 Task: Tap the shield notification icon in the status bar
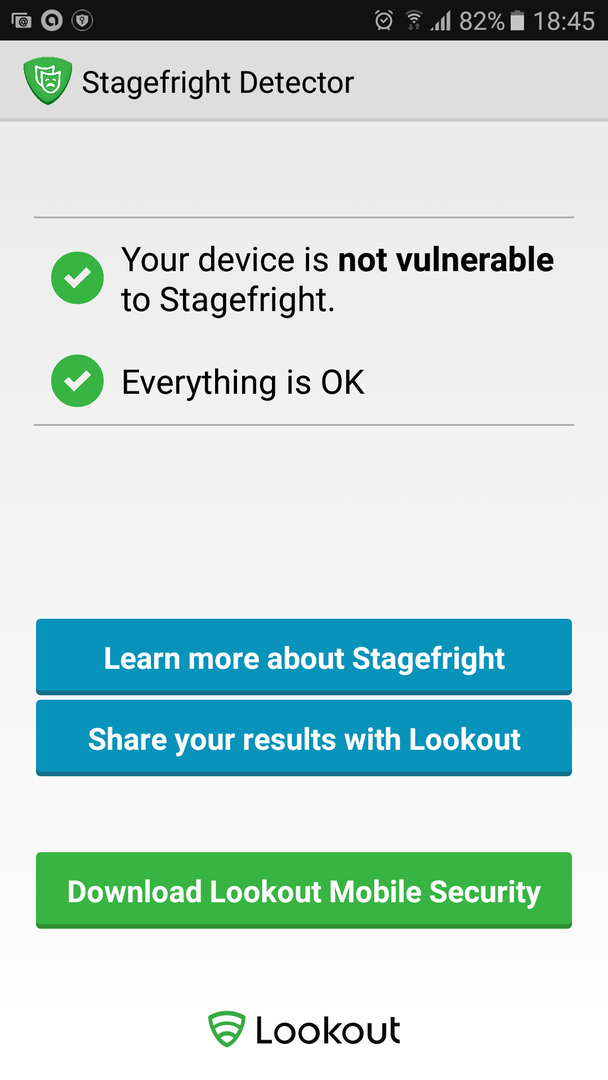click(82, 21)
